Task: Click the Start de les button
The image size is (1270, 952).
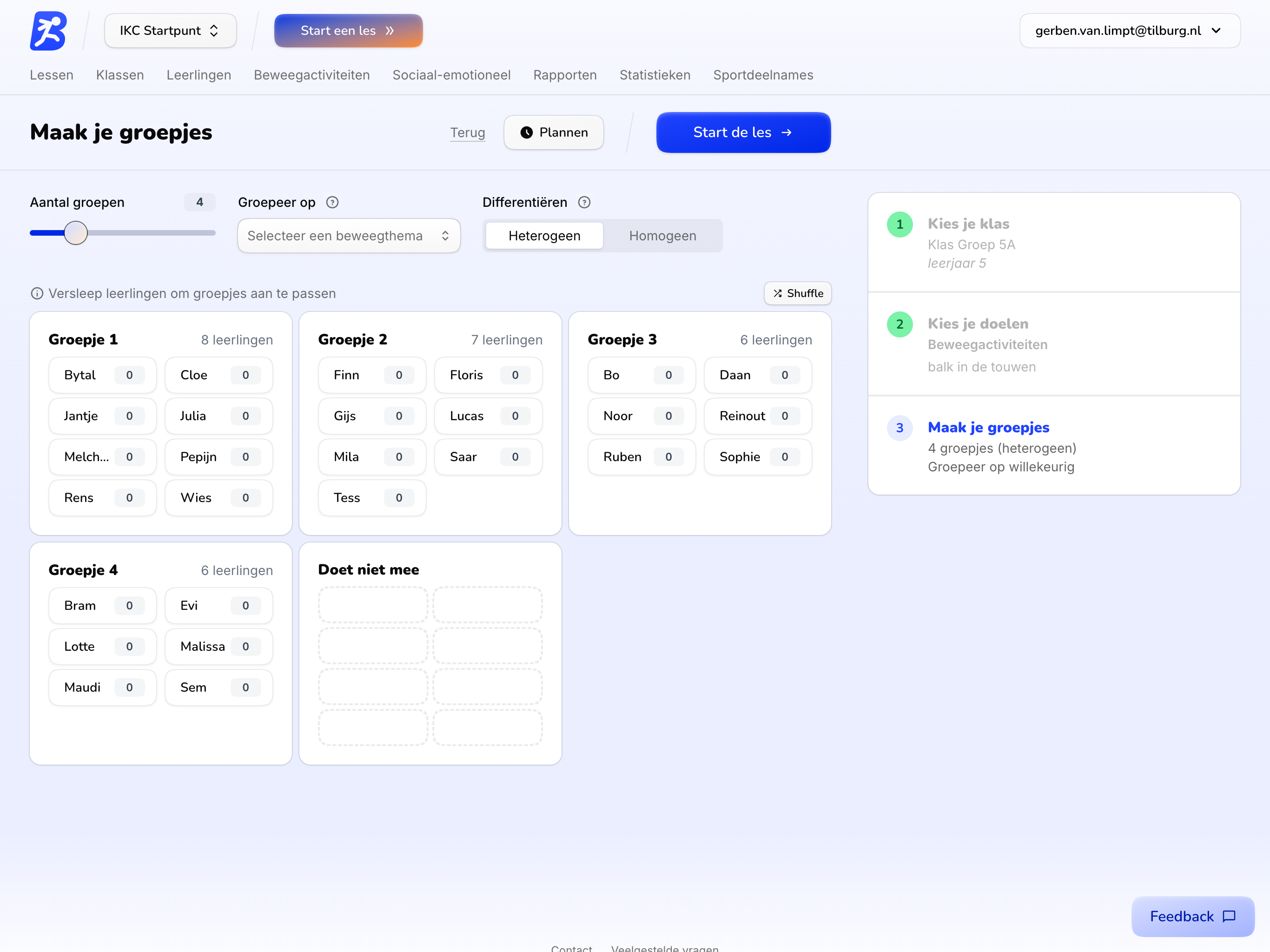Action: pyautogui.click(x=742, y=132)
